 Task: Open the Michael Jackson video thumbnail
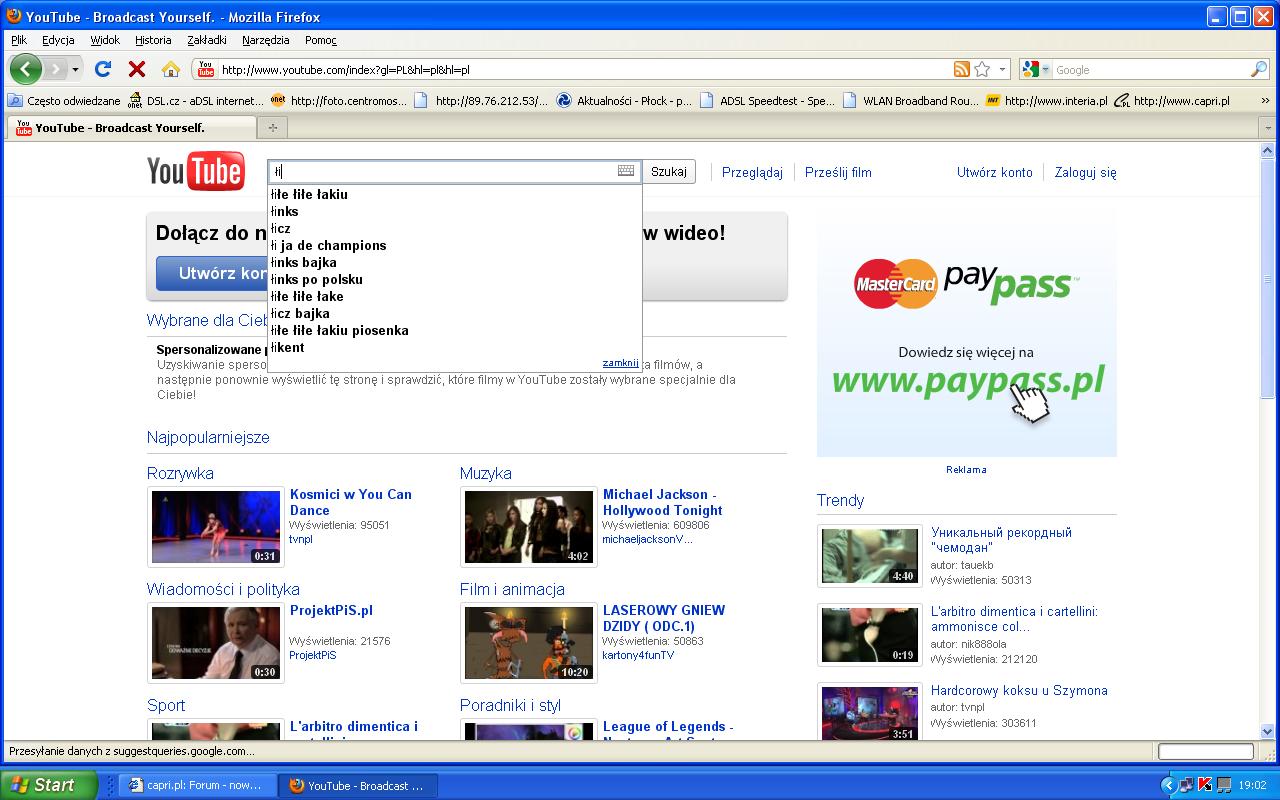click(528, 526)
